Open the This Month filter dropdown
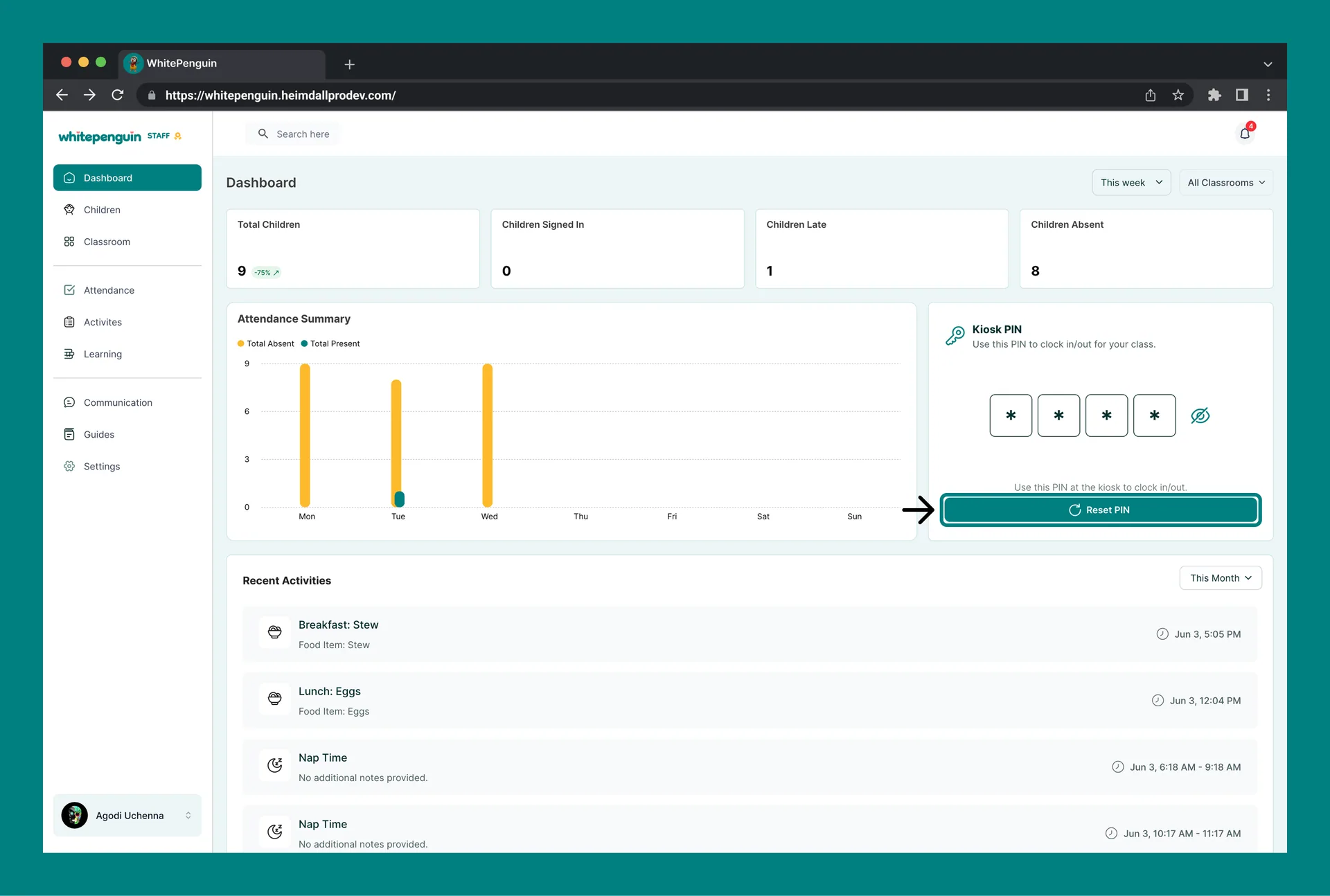Viewport: 1330px width, 896px height. tap(1221, 578)
